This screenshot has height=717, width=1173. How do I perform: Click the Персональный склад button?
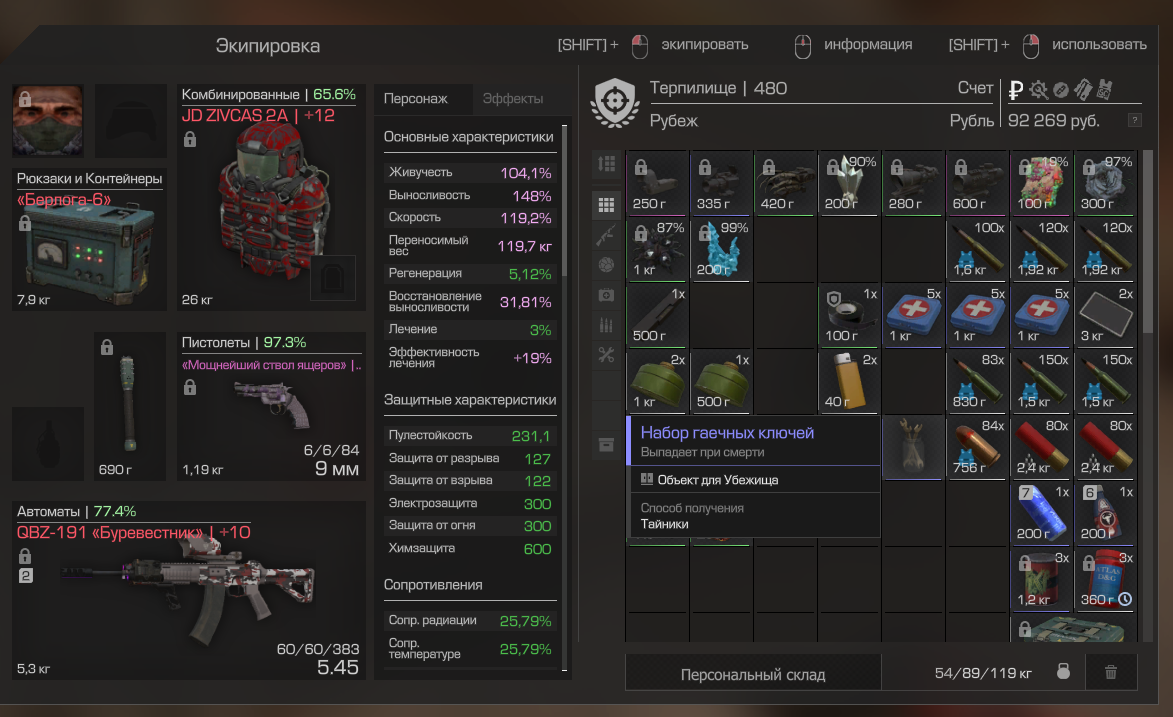pos(753,674)
